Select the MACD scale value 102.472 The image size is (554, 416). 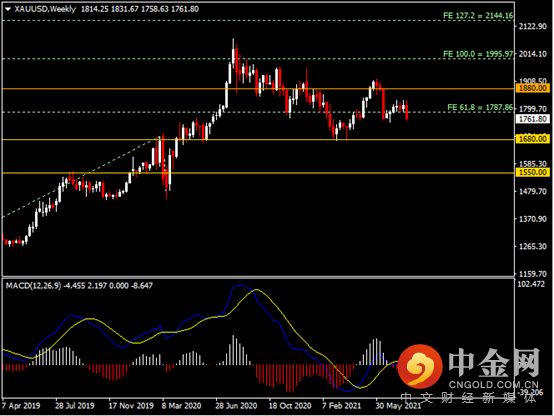(531, 284)
